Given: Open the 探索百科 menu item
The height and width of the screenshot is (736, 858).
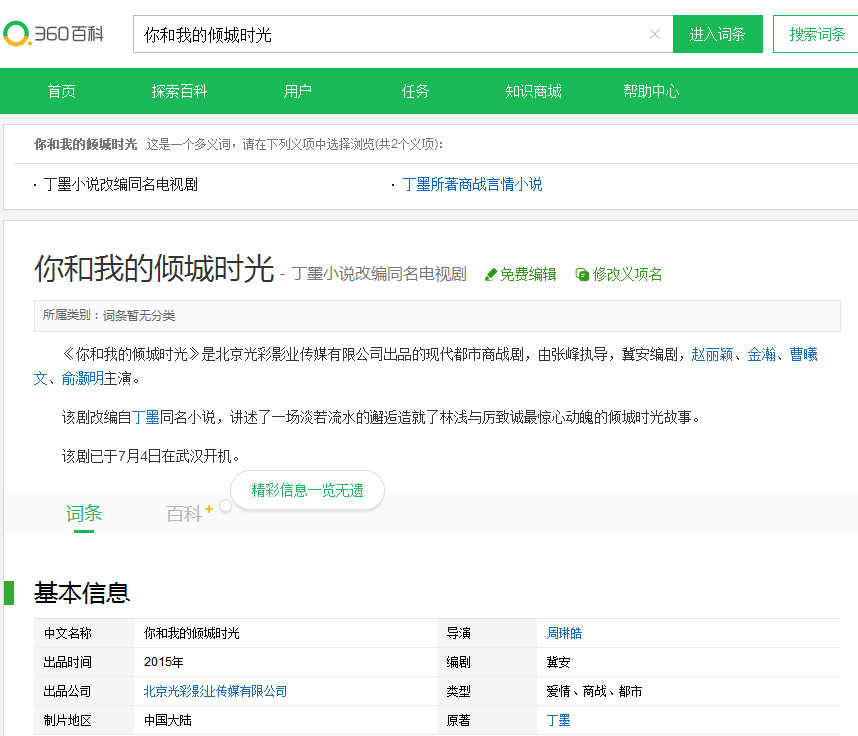Looking at the screenshot, I should (x=179, y=90).
